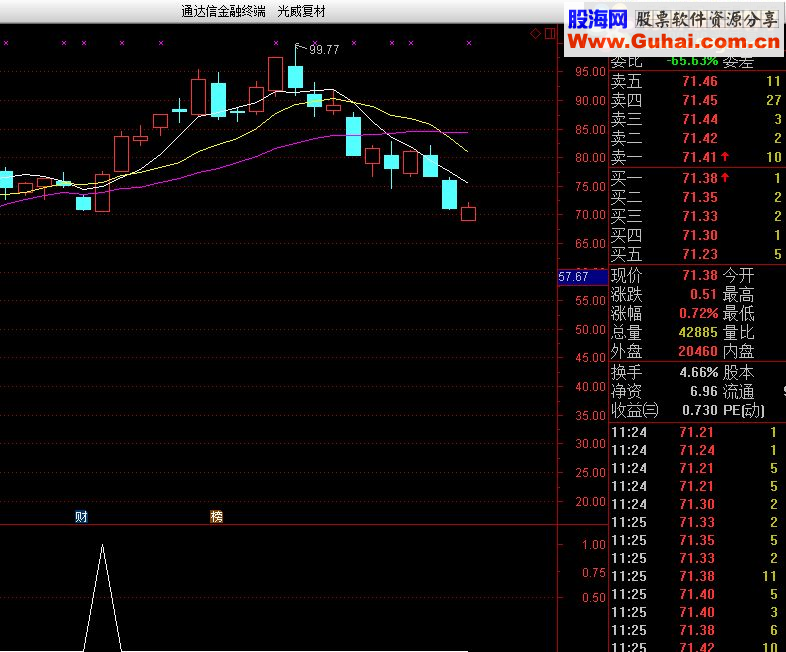Click the 内盘 label

point(738,351)
